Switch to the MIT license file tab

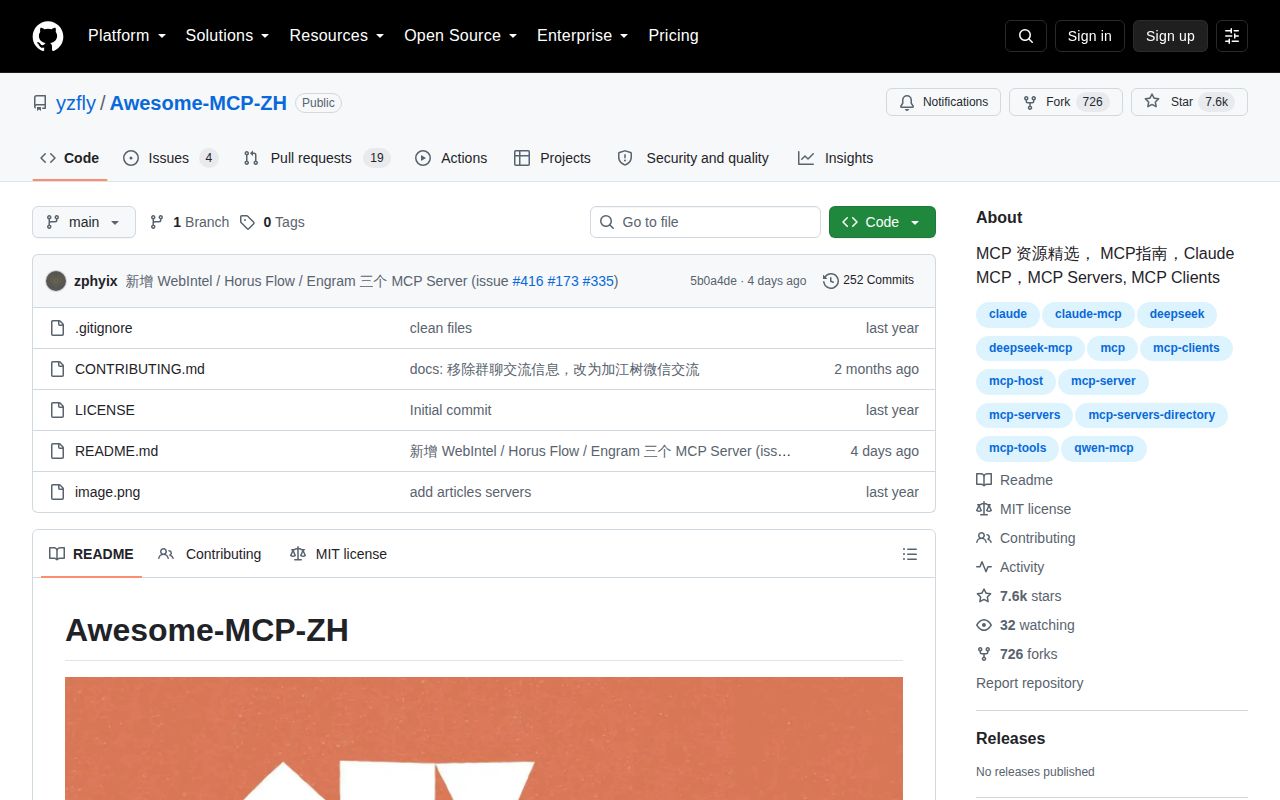pyautogui.click(x=338, y=554)
